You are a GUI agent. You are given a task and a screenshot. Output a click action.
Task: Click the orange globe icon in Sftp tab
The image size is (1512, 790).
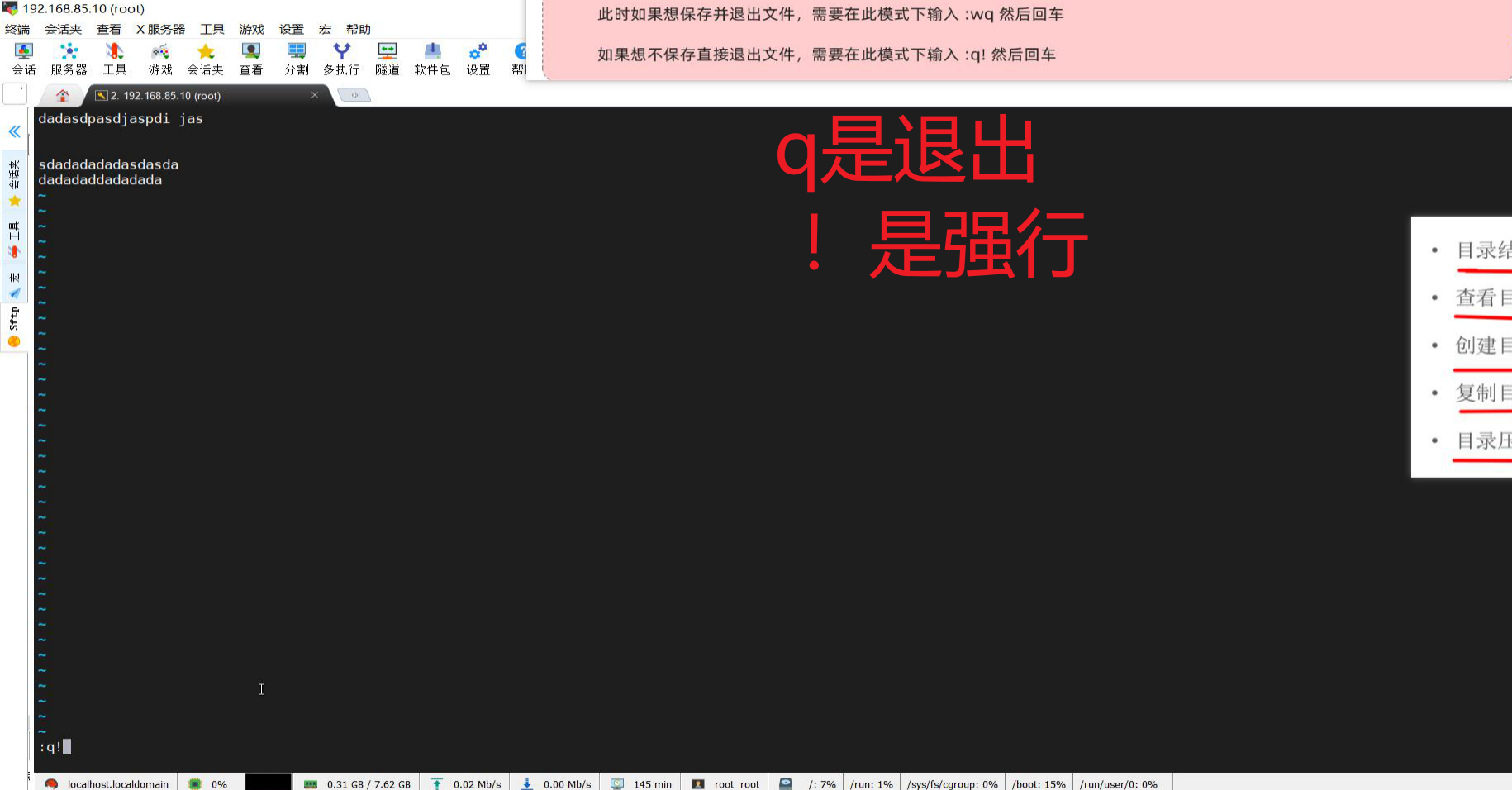(14, 341)
